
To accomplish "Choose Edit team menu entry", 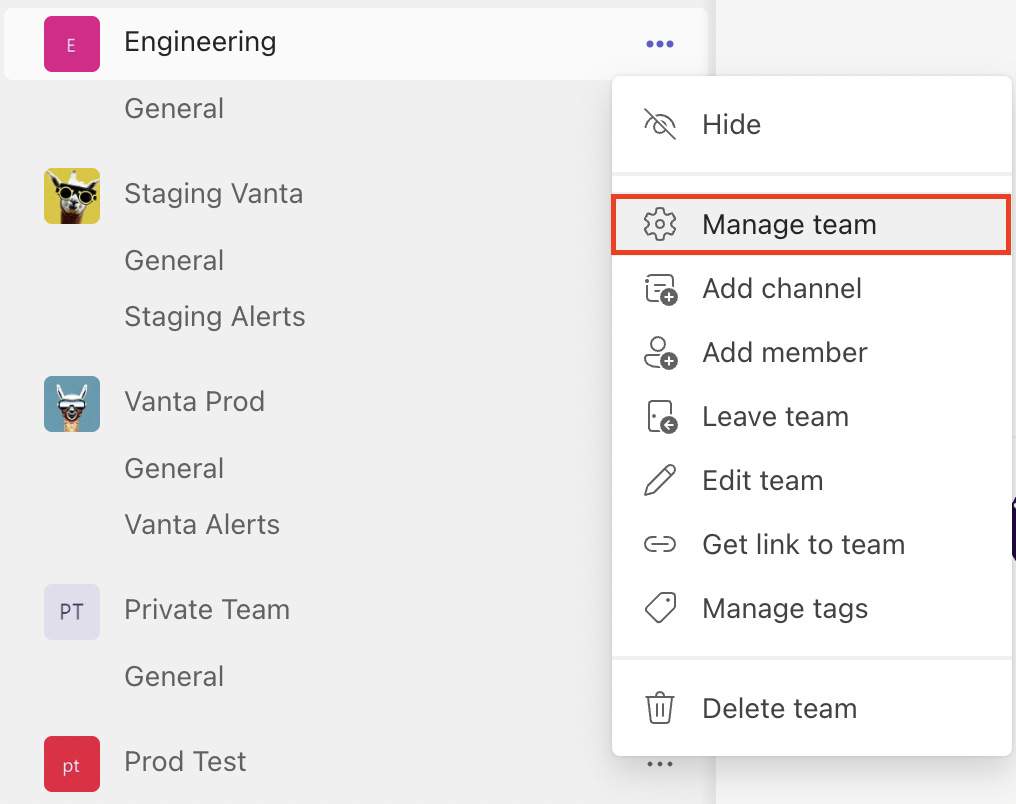I will [x=811, y=481].
